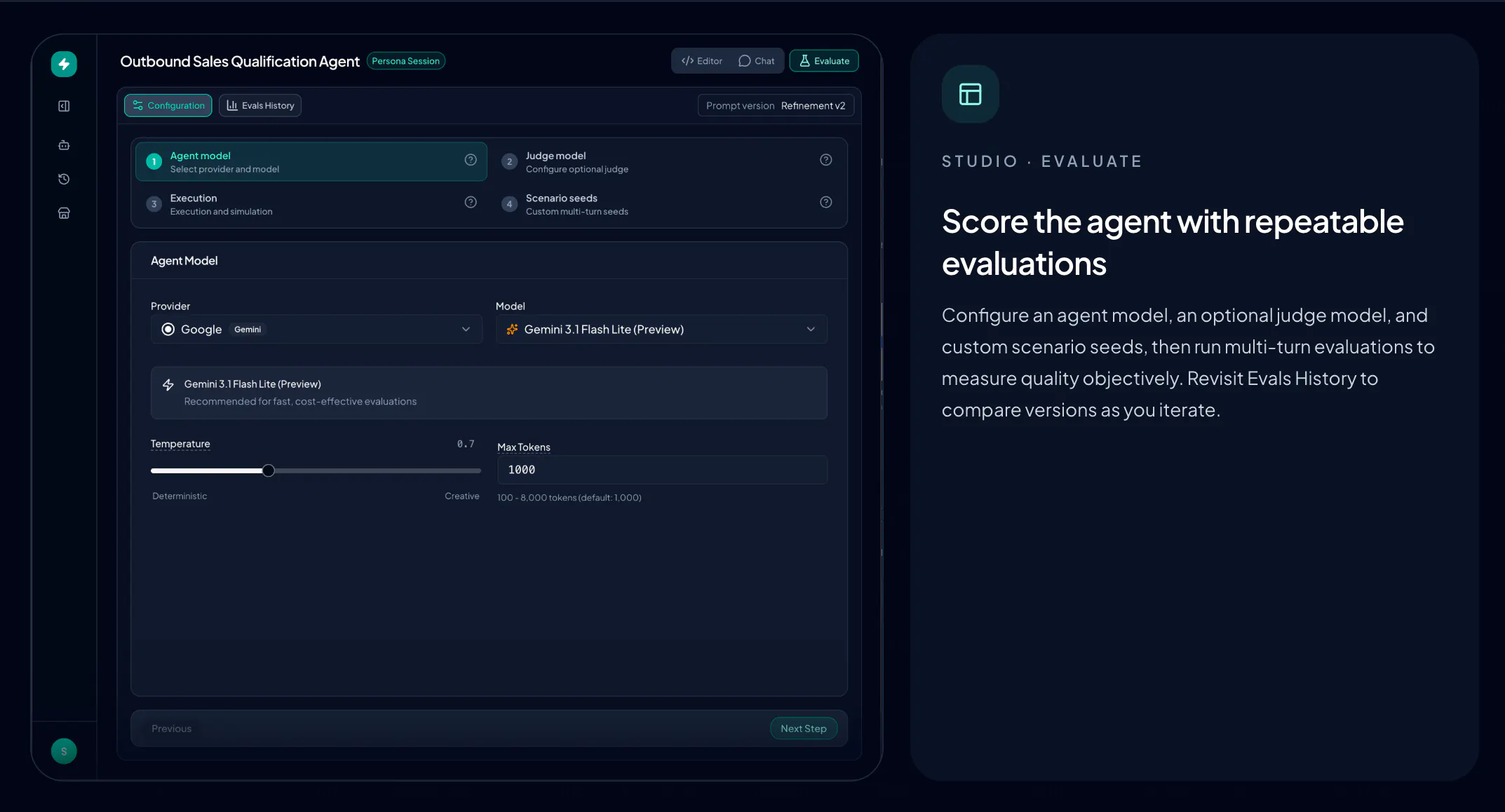Open the history clock icon in sidebar
The width and height of the screenshot is (1505, 812).
pyautogui.click(x=64, y=179)
